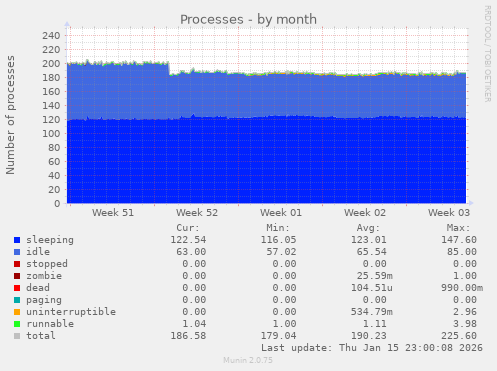Click the 'Munin 2.0.75' version text

pyautogui.click(x=248, y=360)
